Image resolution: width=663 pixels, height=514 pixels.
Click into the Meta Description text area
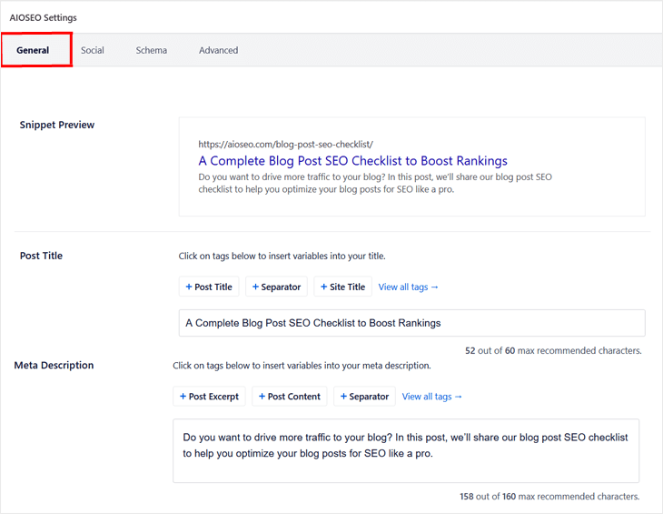[405, 450]
